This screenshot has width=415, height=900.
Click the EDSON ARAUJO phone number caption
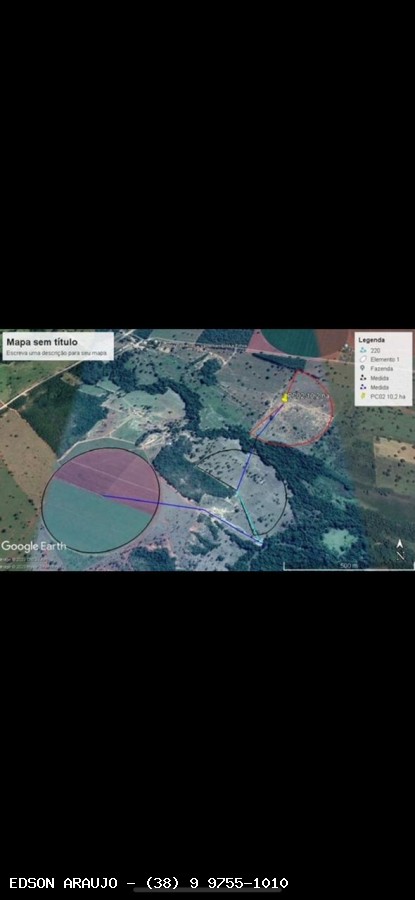tap(149, 883)
